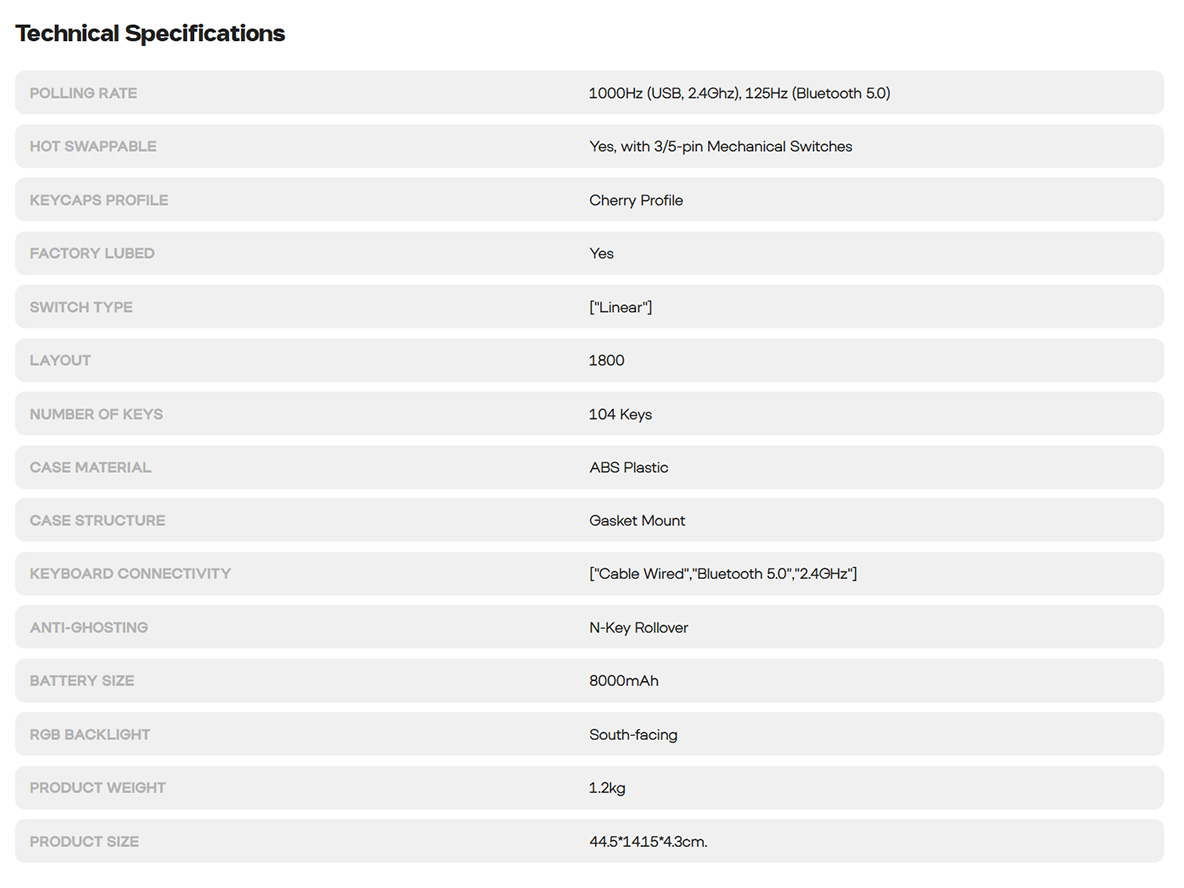Click the N-Key Rollover value

pyautogui.click(x=638, y=627)
